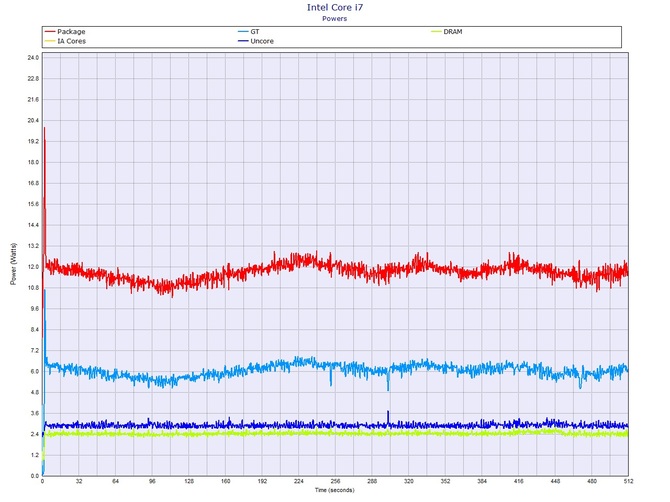
Task: Click the yellow IA Cores legend line
Action: [50, 41]
